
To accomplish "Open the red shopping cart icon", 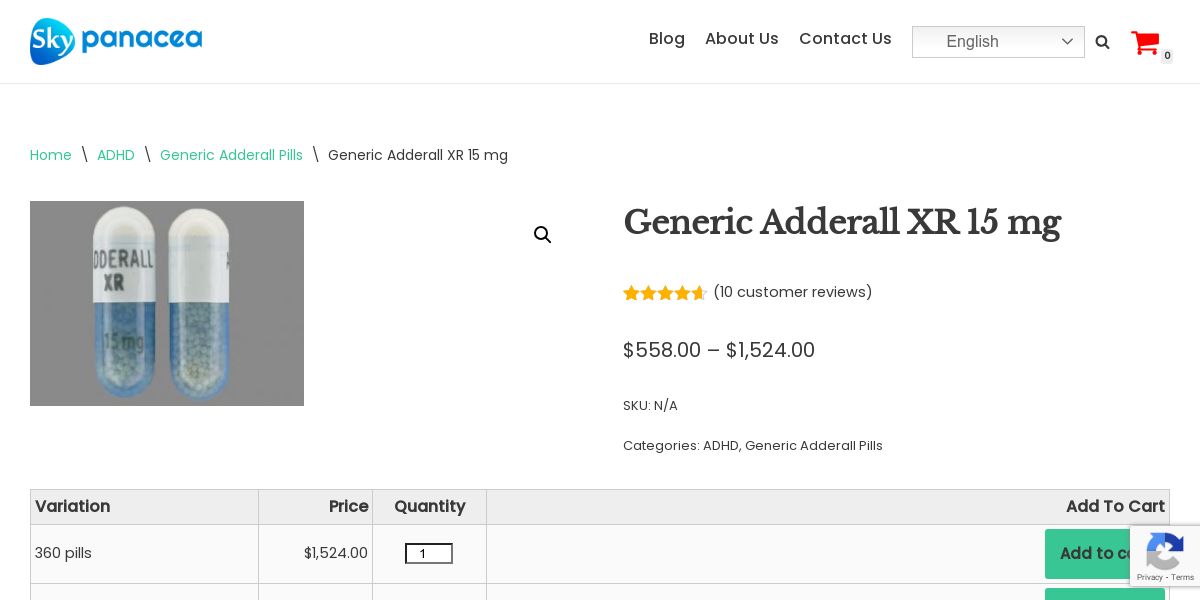I will 1145,43.
